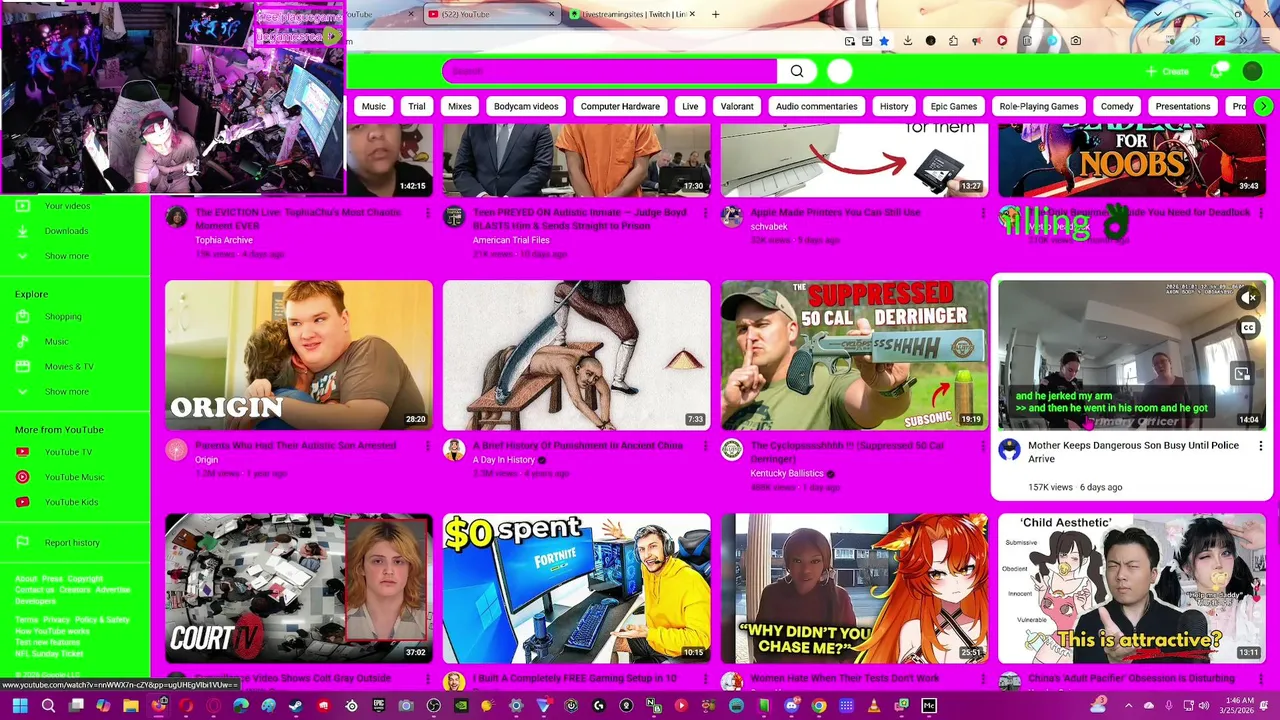
Task: Open the YouTube account avatar menu
Action: tap(1252, 71)
